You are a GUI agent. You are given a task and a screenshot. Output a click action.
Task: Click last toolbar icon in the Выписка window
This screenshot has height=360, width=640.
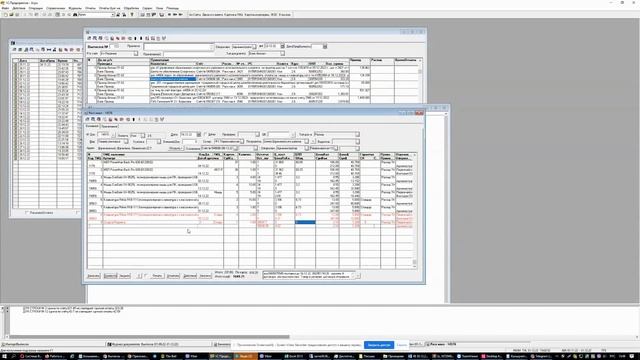(164, 38)
